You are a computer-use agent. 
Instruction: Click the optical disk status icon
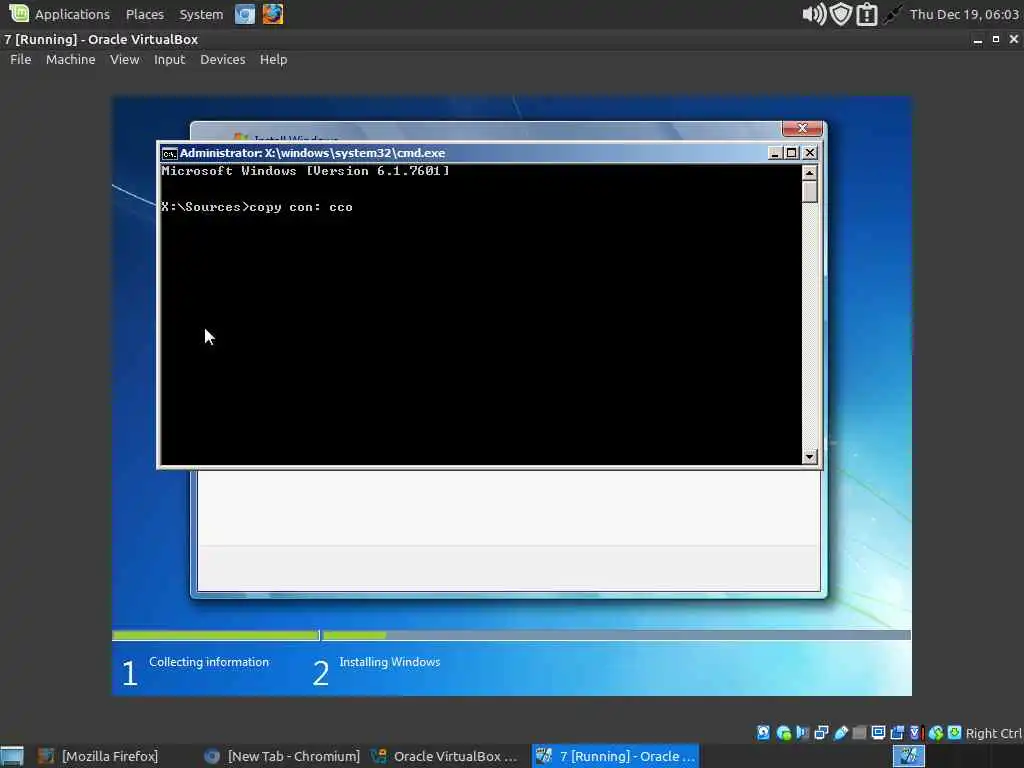pos(784,733)
